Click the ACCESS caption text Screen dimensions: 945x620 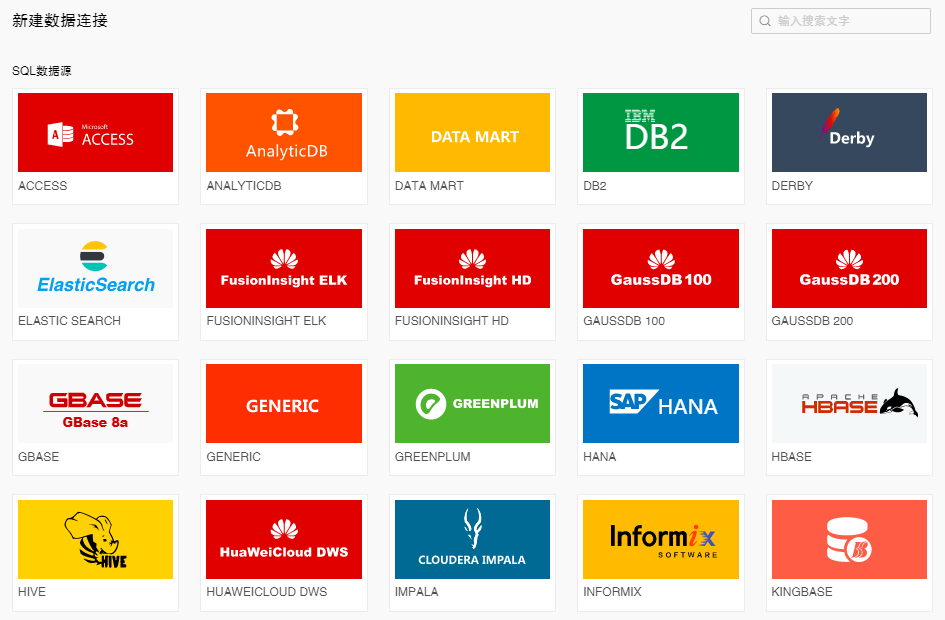42,186
